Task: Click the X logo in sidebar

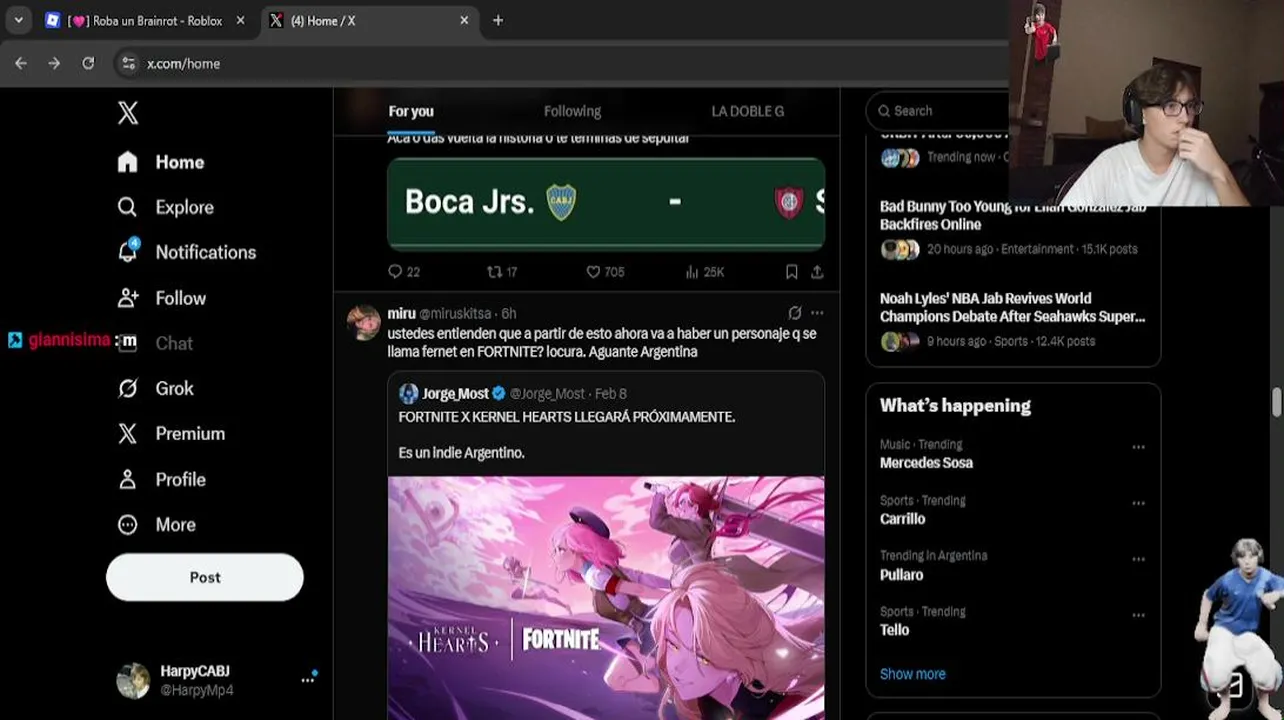Action: [128, 113]
